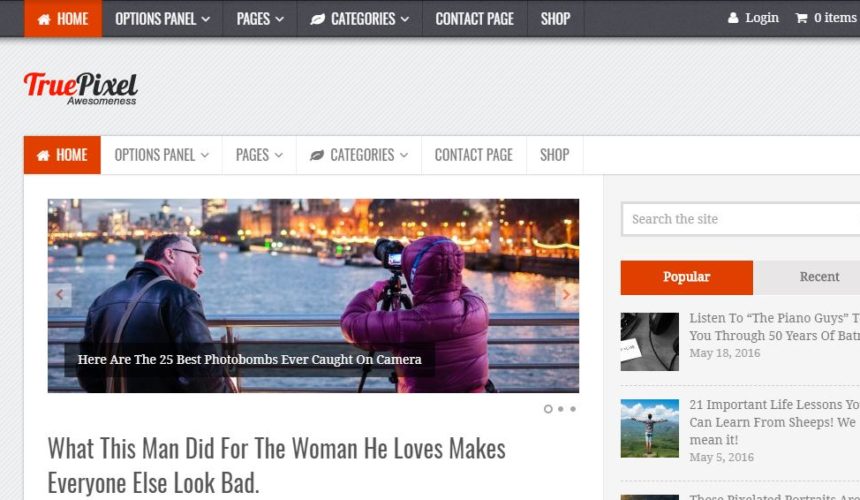The image size is (860, 500).
Task: Expand Pages chevron in top navbar
Action: pos(279,19)
